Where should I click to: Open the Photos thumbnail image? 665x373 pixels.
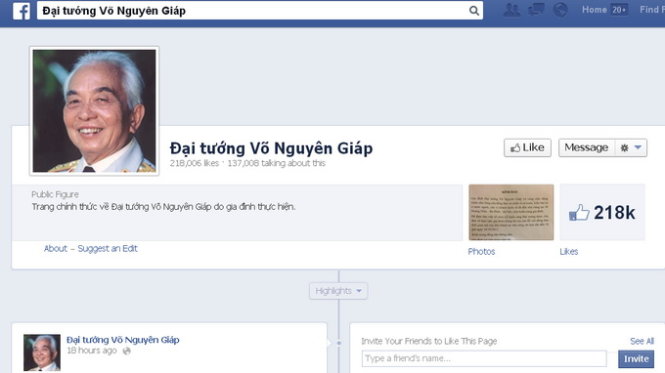click(511, 212)
